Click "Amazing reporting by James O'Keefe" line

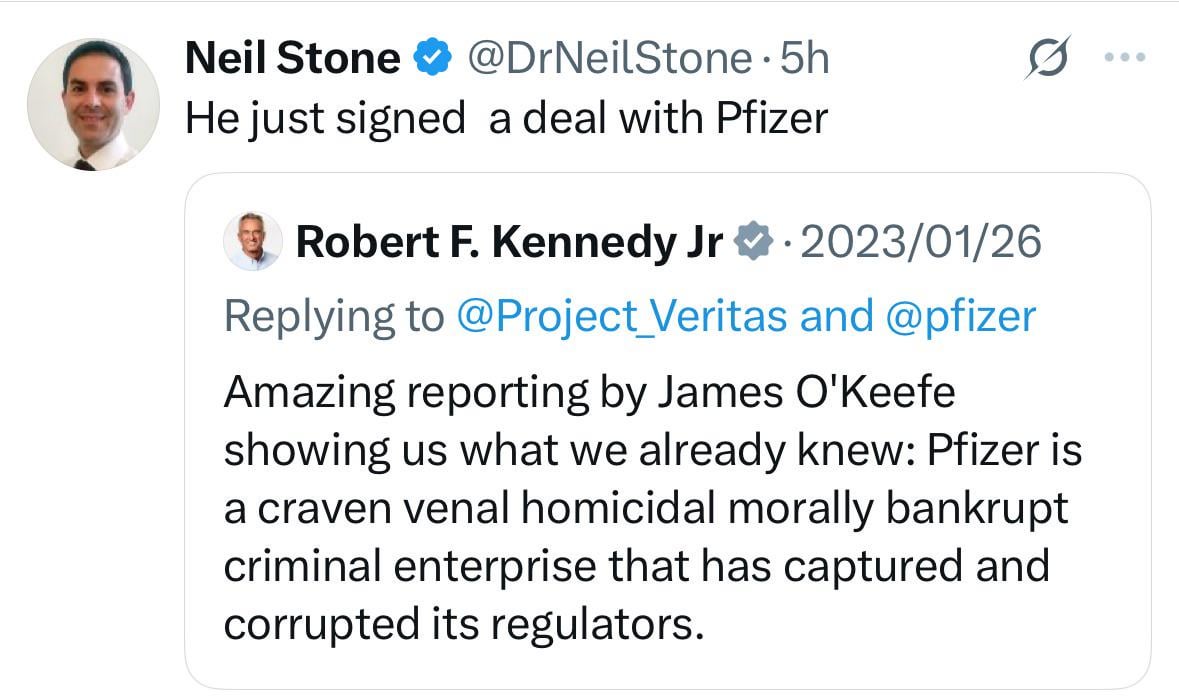click(x=589, y=393)
